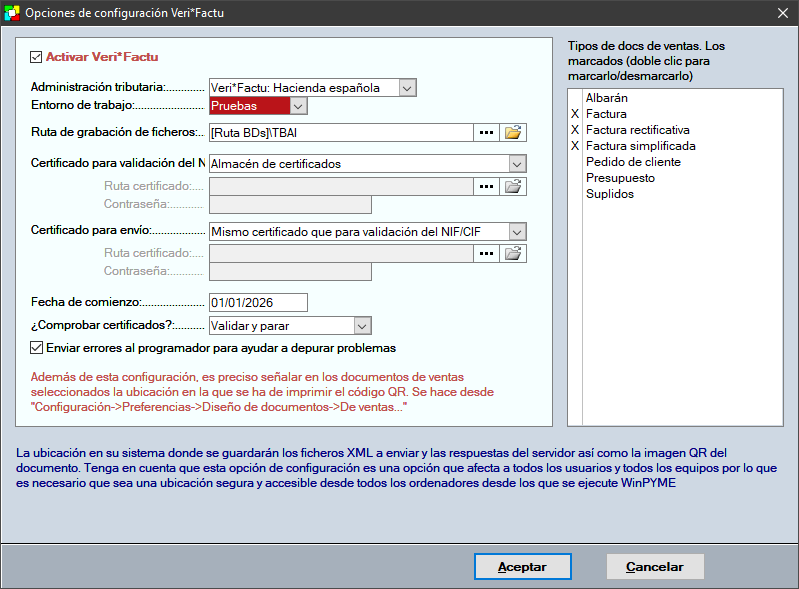Click the X mark next to Factura
This screenshot has width=799, height=589.
575,114
